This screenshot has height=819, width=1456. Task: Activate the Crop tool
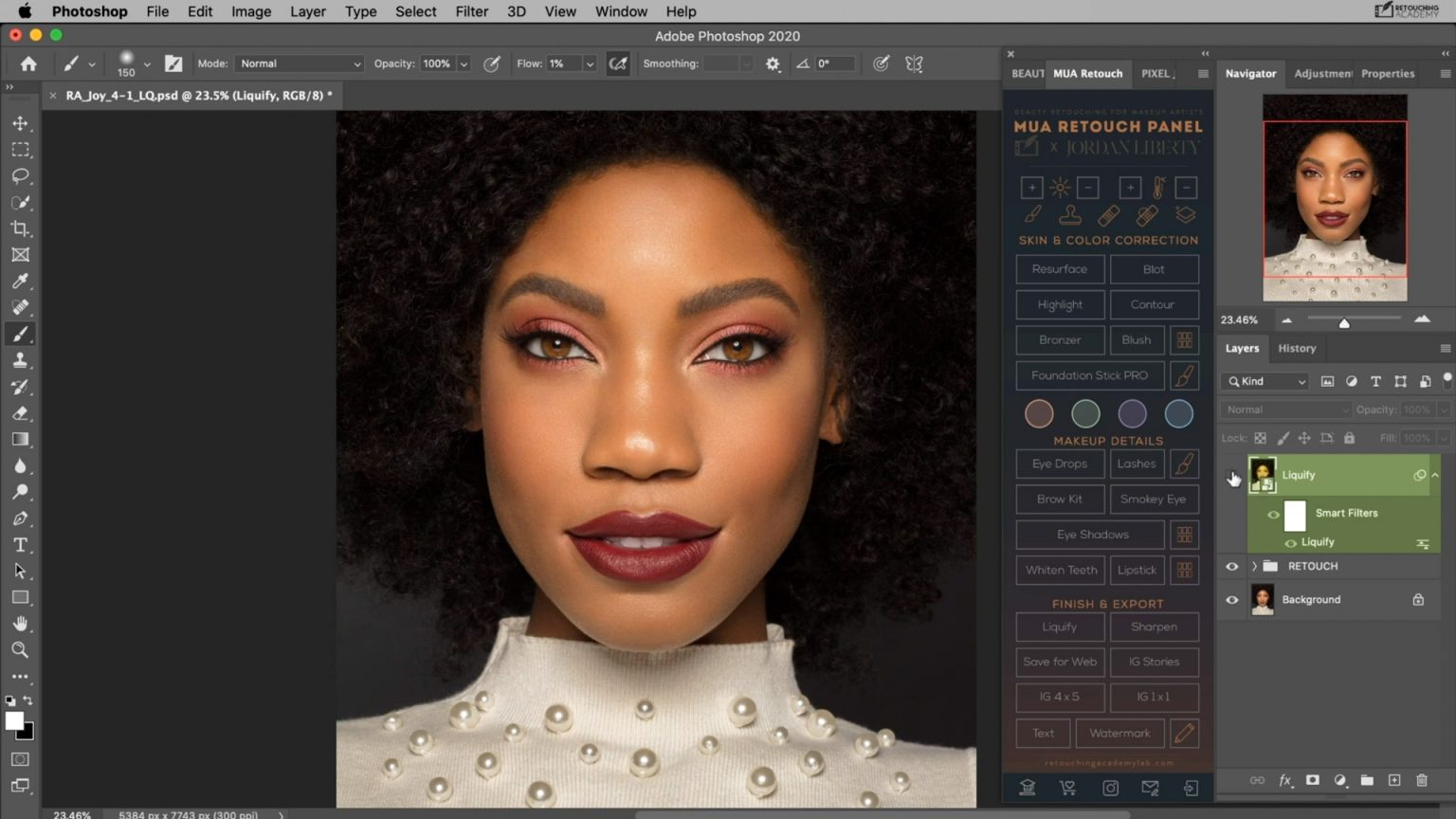pos(20,228)
